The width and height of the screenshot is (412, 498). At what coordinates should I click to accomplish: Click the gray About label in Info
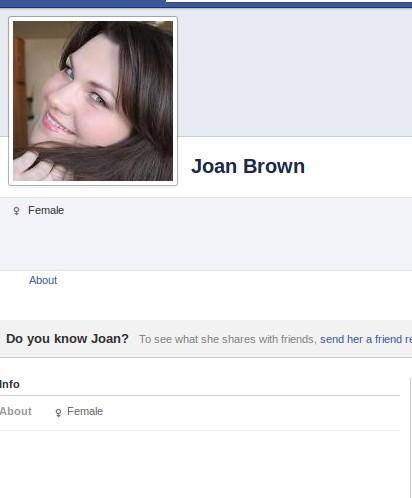point(16,411)
